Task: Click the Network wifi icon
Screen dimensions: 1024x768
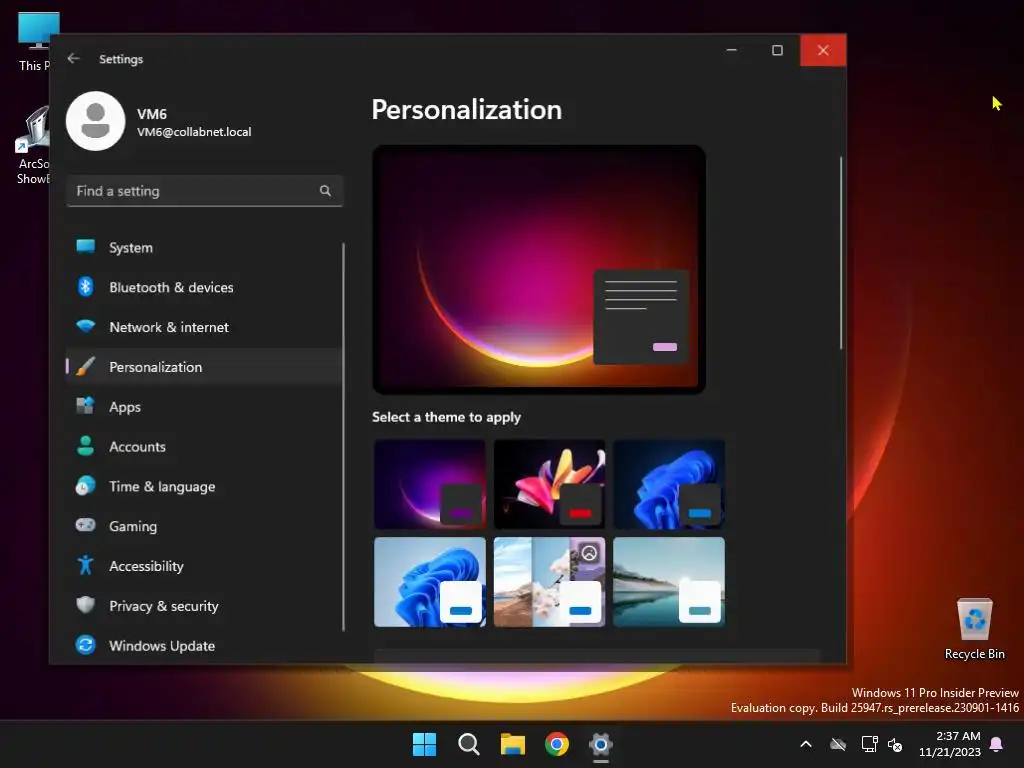Action: [86, 327]
